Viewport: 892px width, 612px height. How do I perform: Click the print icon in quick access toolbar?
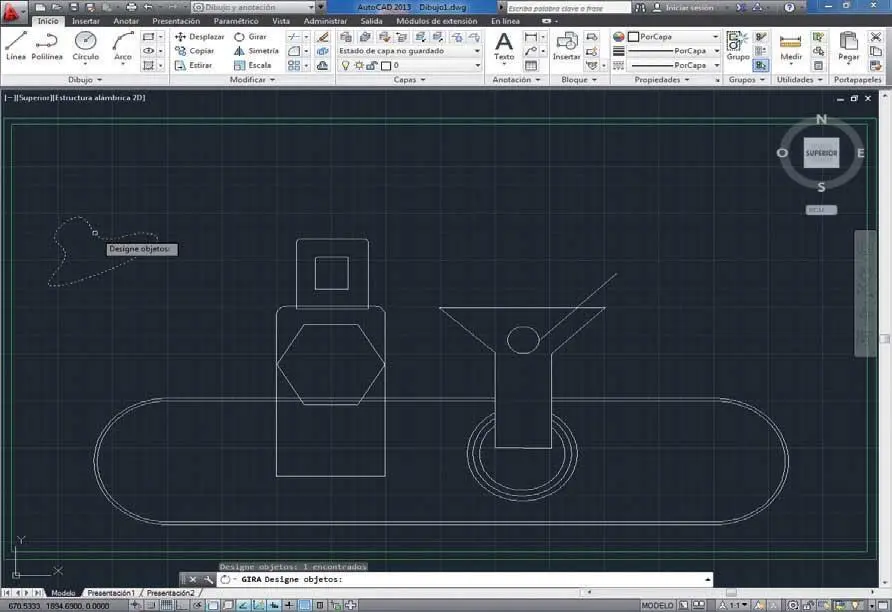coord(131,7)
